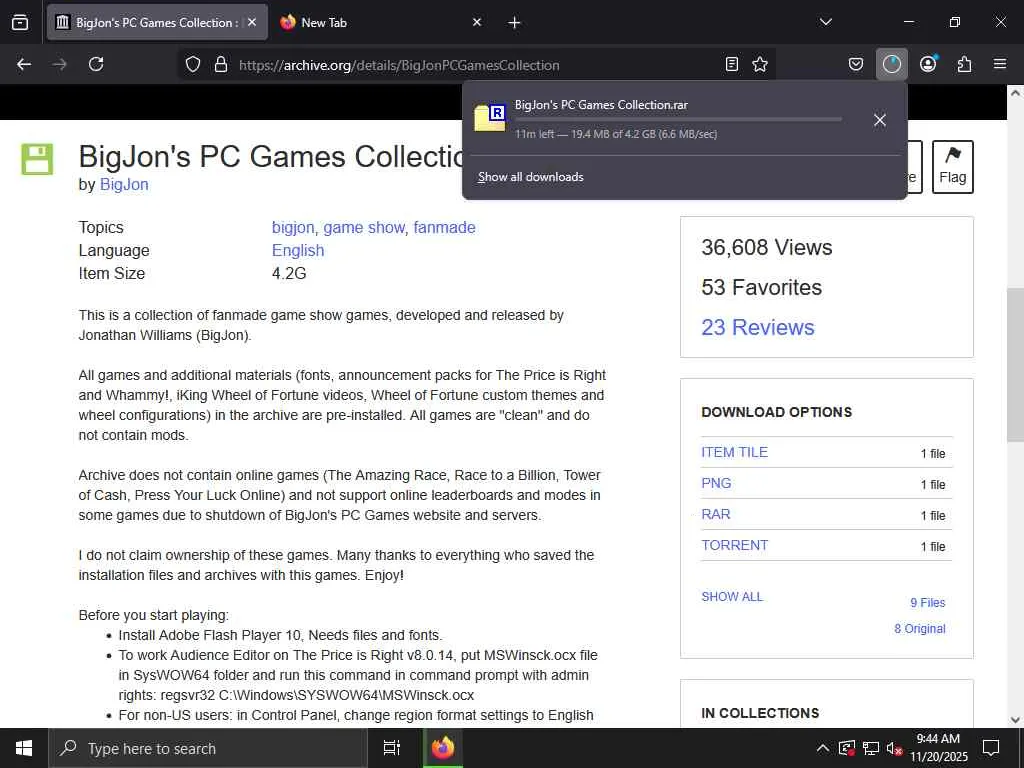Open a new tab with the plus button
Screen dimensions: 1024x768
[514, 23]
